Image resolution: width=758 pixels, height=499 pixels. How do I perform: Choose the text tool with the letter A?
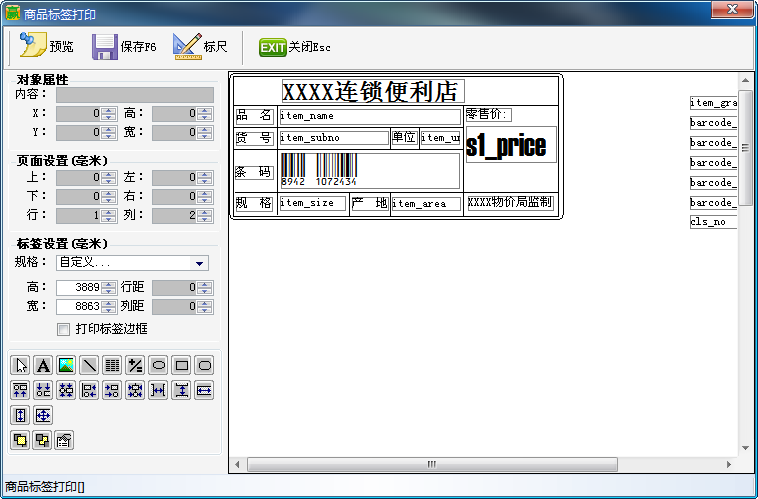pos(43,365)
